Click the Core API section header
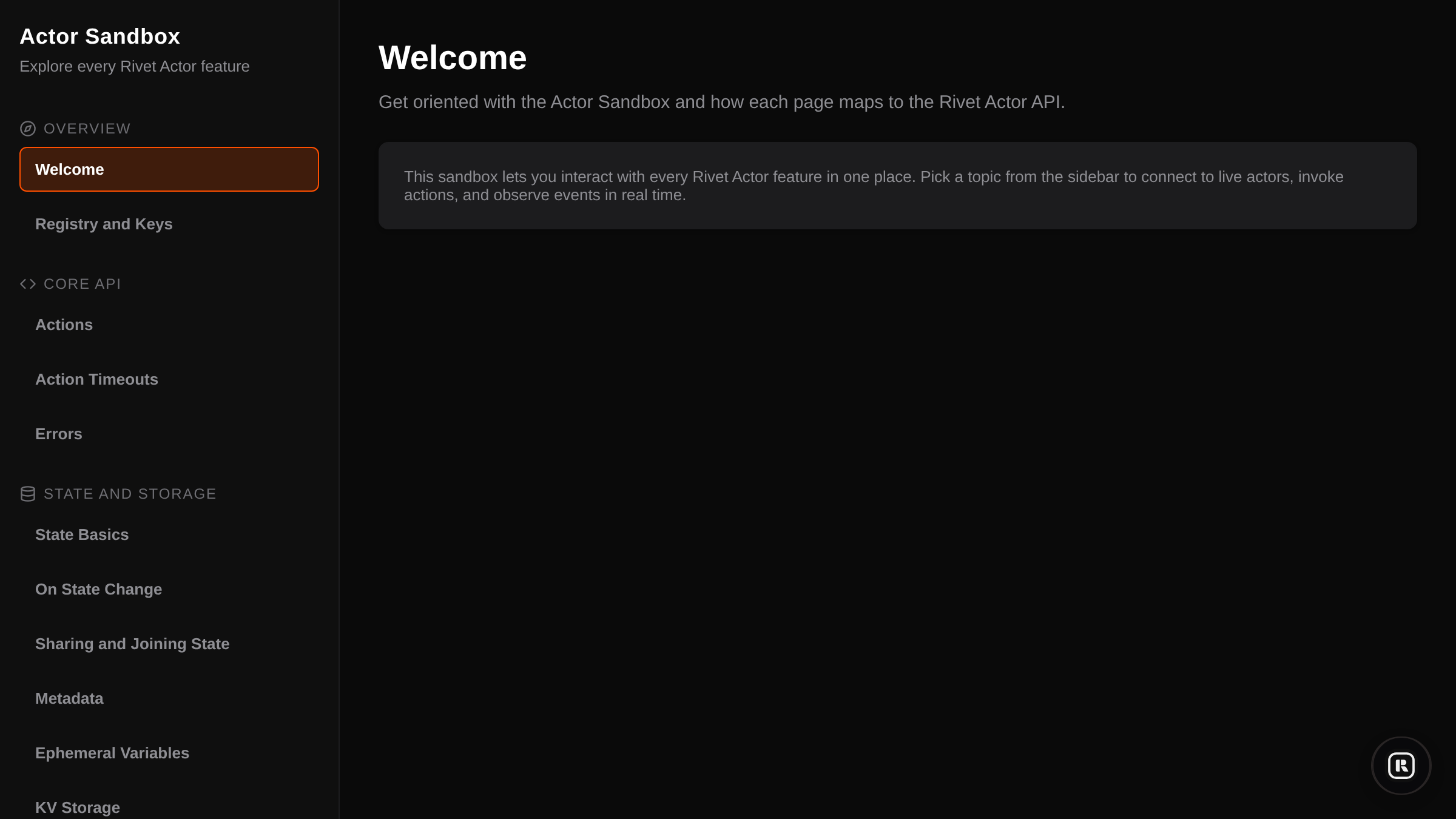 coord(82,284)
